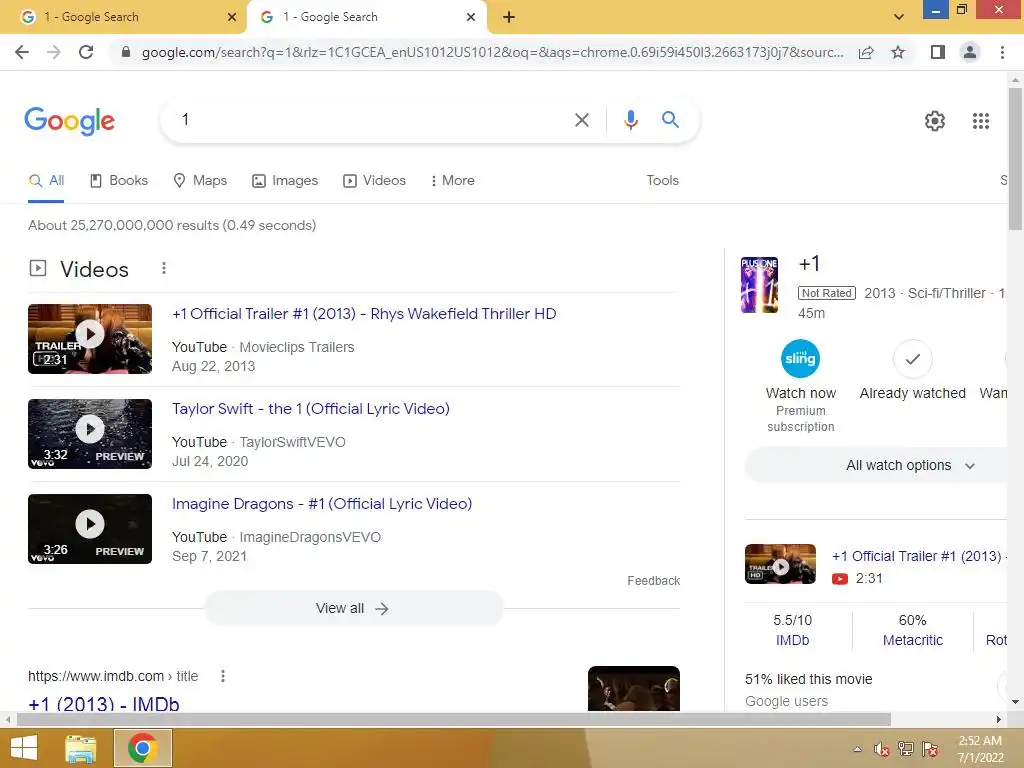Open +1 Official Trailer #1 (2013) video link
Image resolution: width=1024 pixels, height=768 pixels.
[364, 314]
